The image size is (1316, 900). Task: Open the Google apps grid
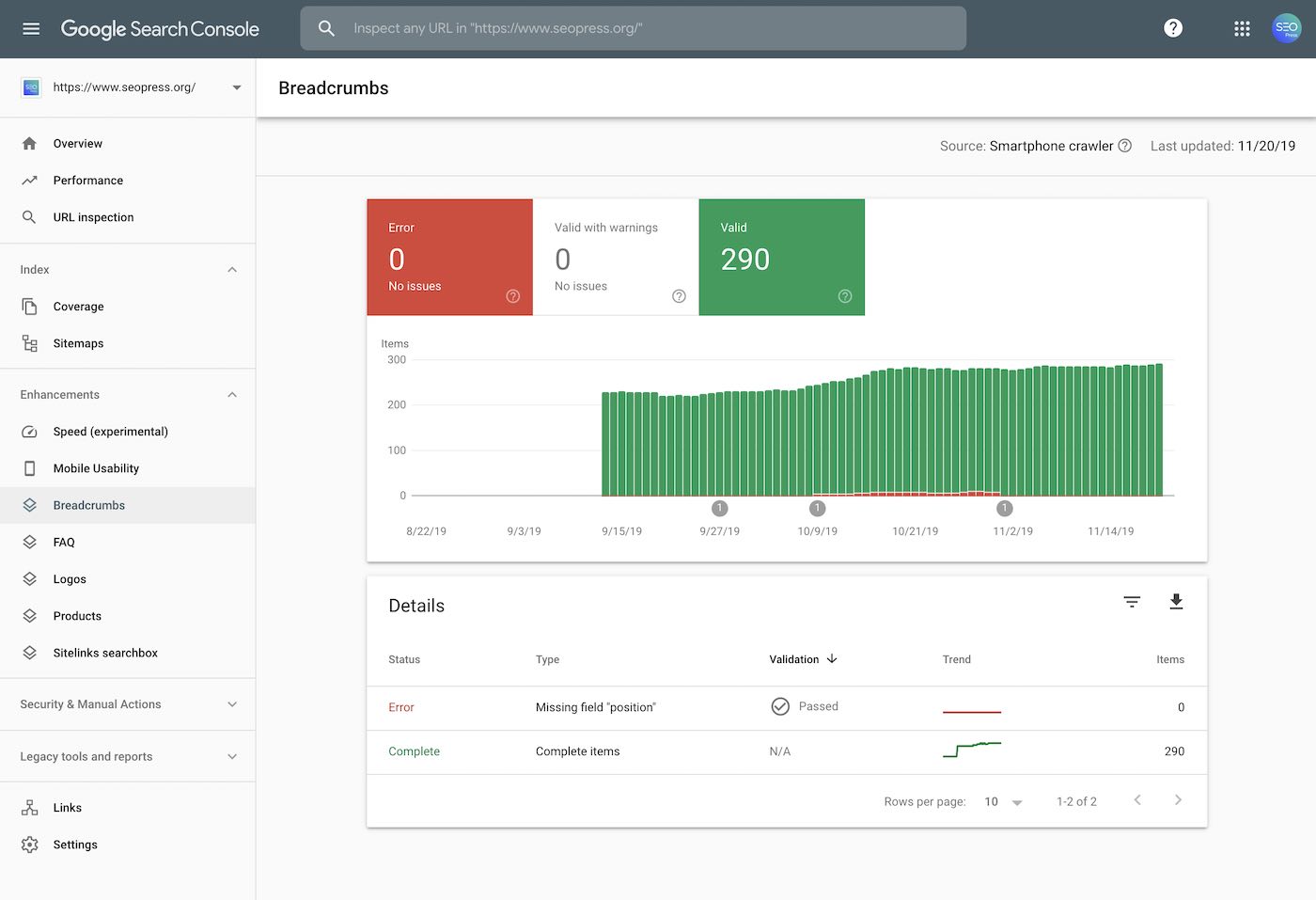(1242, 28)
